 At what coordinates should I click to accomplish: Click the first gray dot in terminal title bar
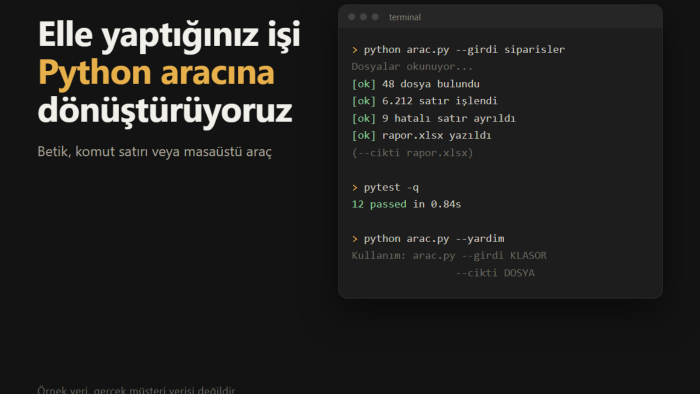(x=352, y=17)
